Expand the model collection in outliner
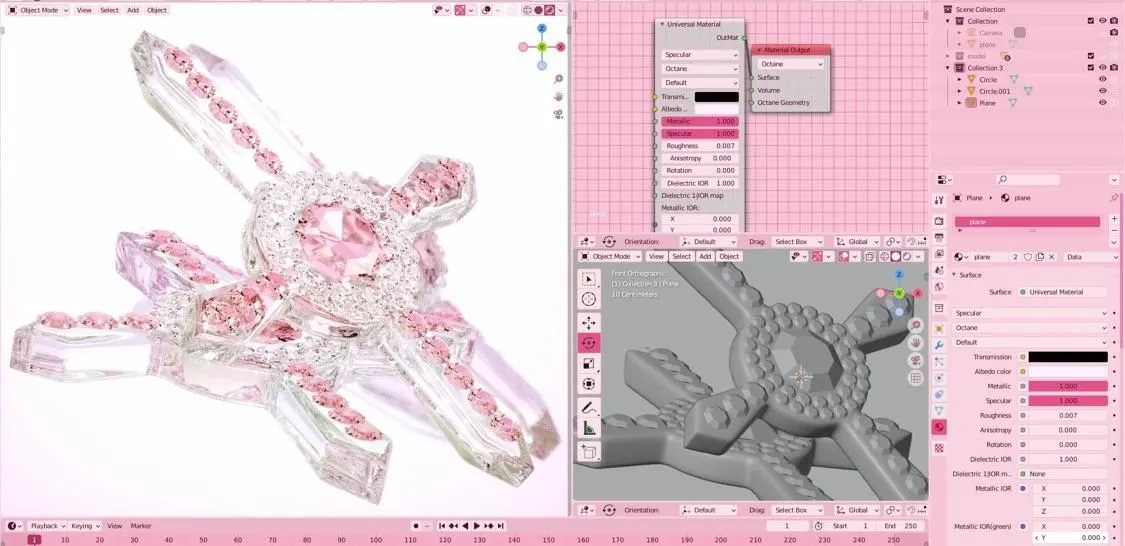Viewport: 1125px width, 546px height. pyautogui.click(x=948, y=56)
